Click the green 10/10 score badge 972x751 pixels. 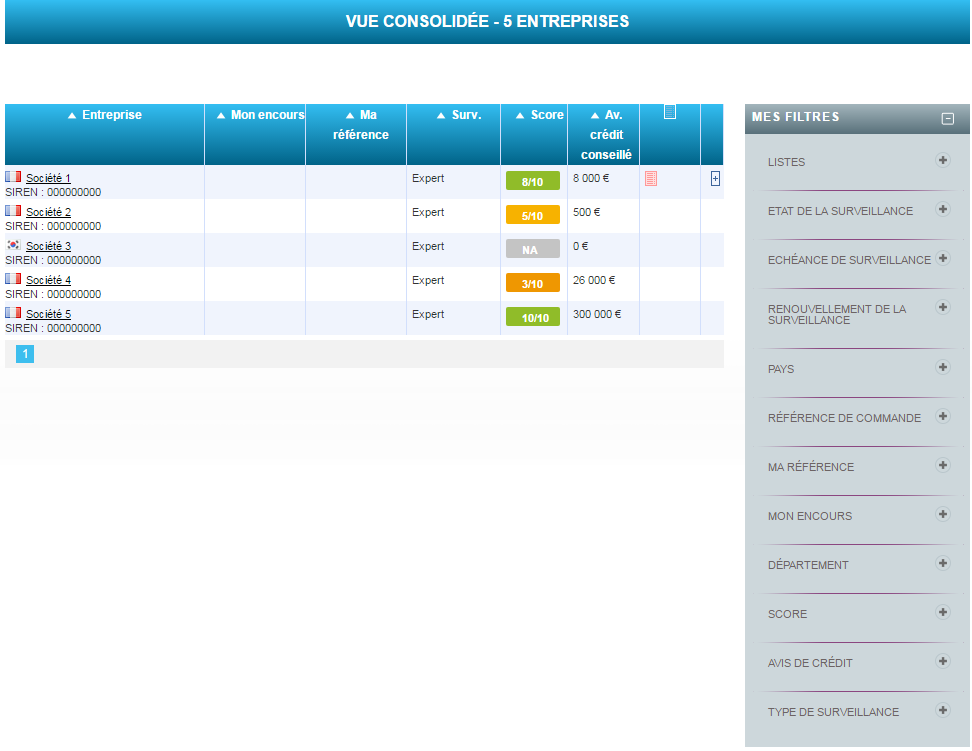533,318
